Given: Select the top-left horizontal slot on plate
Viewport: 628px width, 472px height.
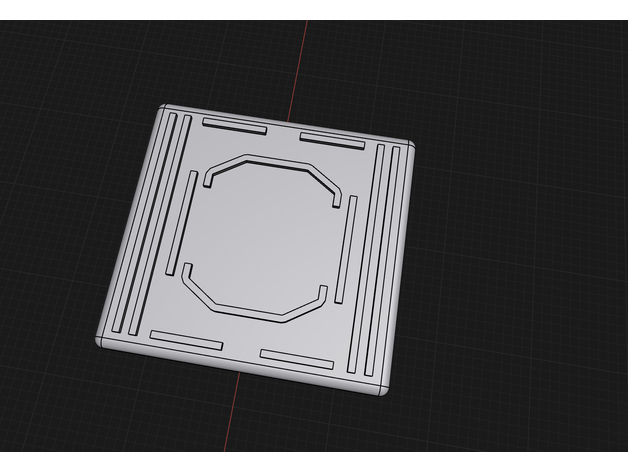Looking at the screenshot, I should [x=234, y=127].
